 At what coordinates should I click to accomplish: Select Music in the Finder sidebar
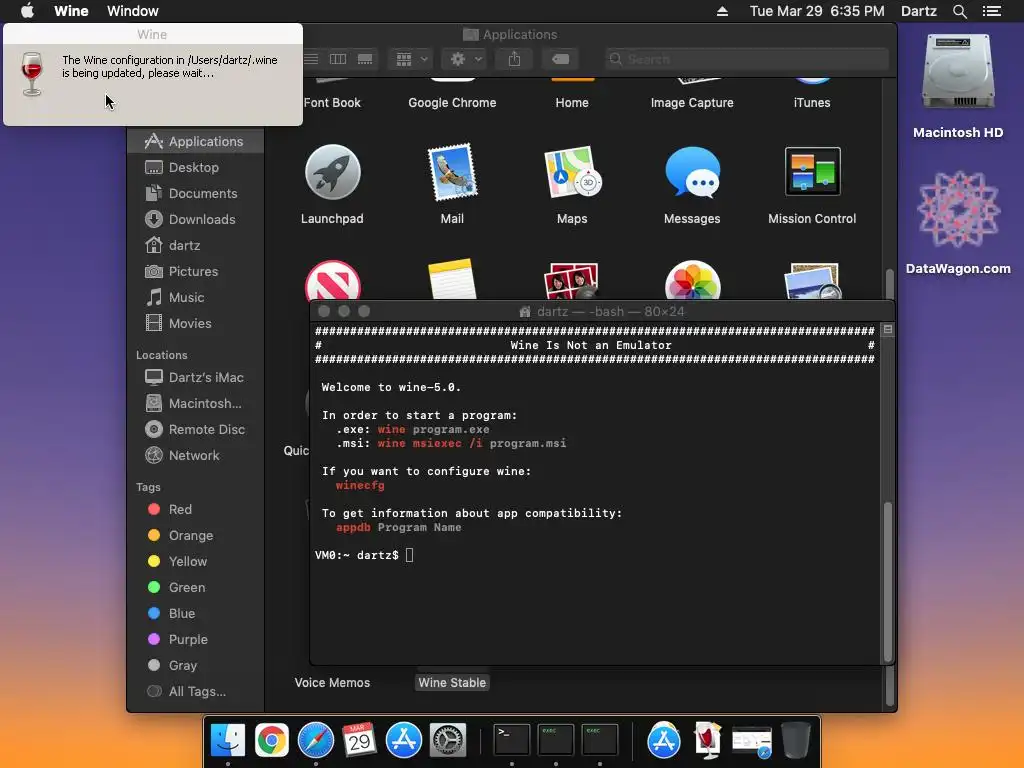click(196, 297)
